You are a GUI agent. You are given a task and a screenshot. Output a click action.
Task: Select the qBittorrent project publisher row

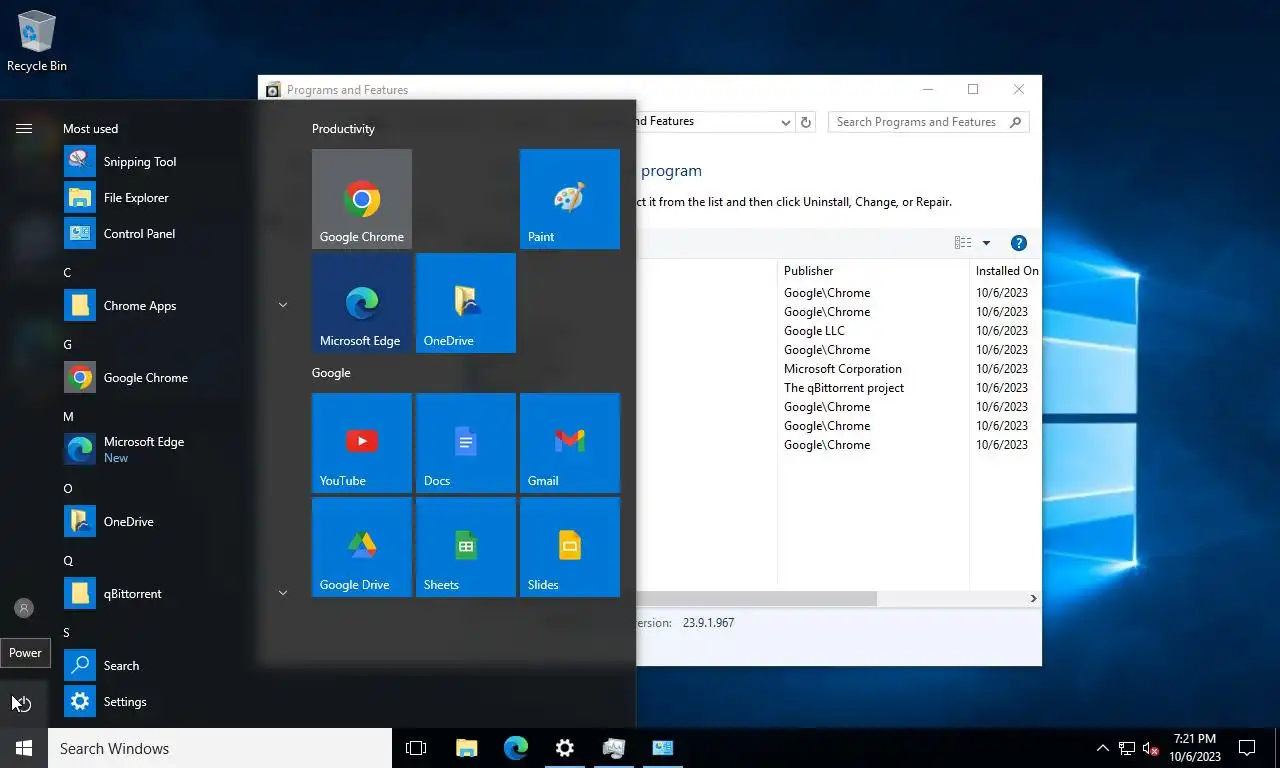coord(844,388)
